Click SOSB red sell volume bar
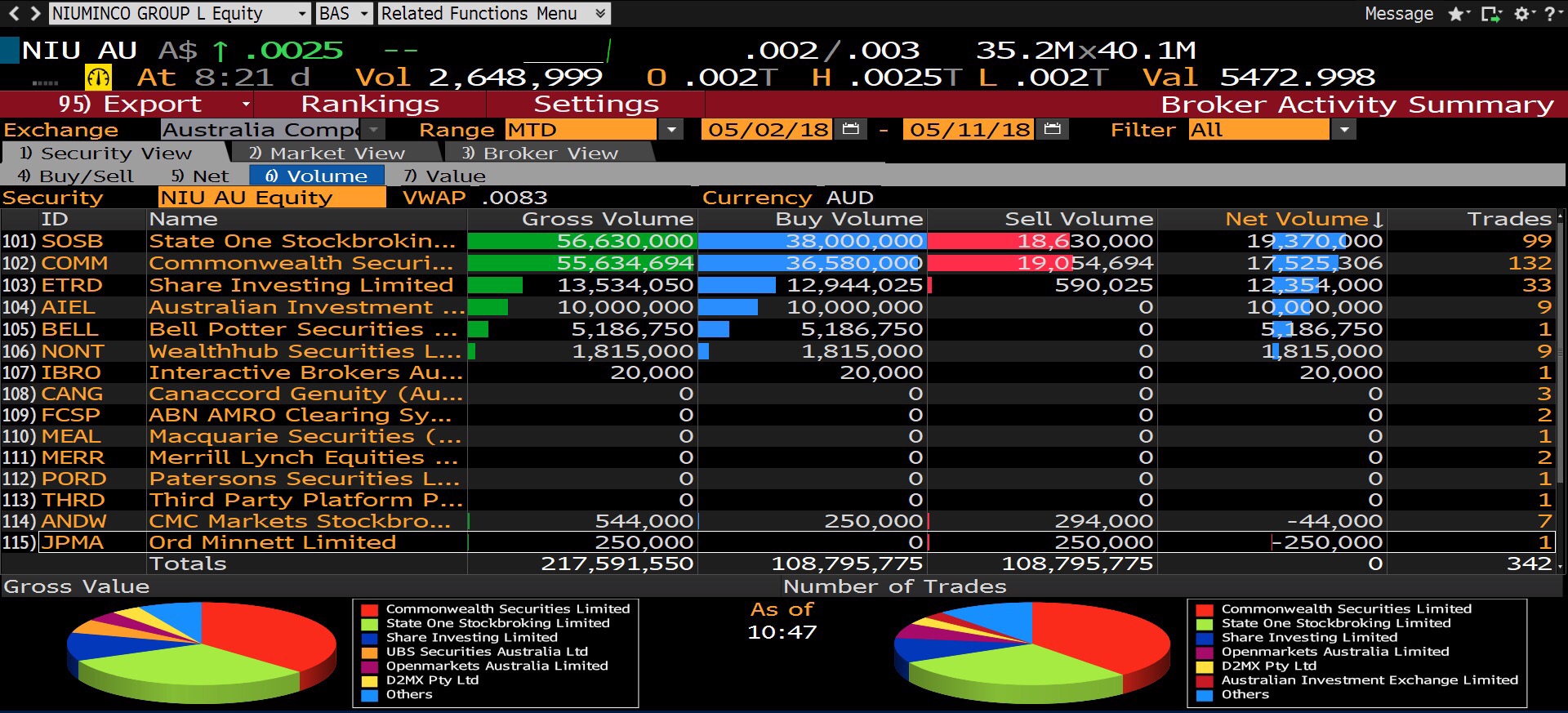The image size is (1568, 713). click(x=998, y=241)
